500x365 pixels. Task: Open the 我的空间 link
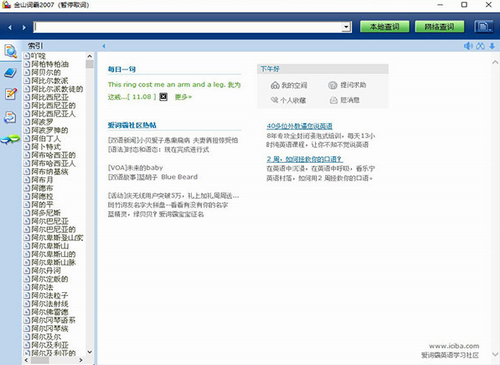click(x=294, y=86)
